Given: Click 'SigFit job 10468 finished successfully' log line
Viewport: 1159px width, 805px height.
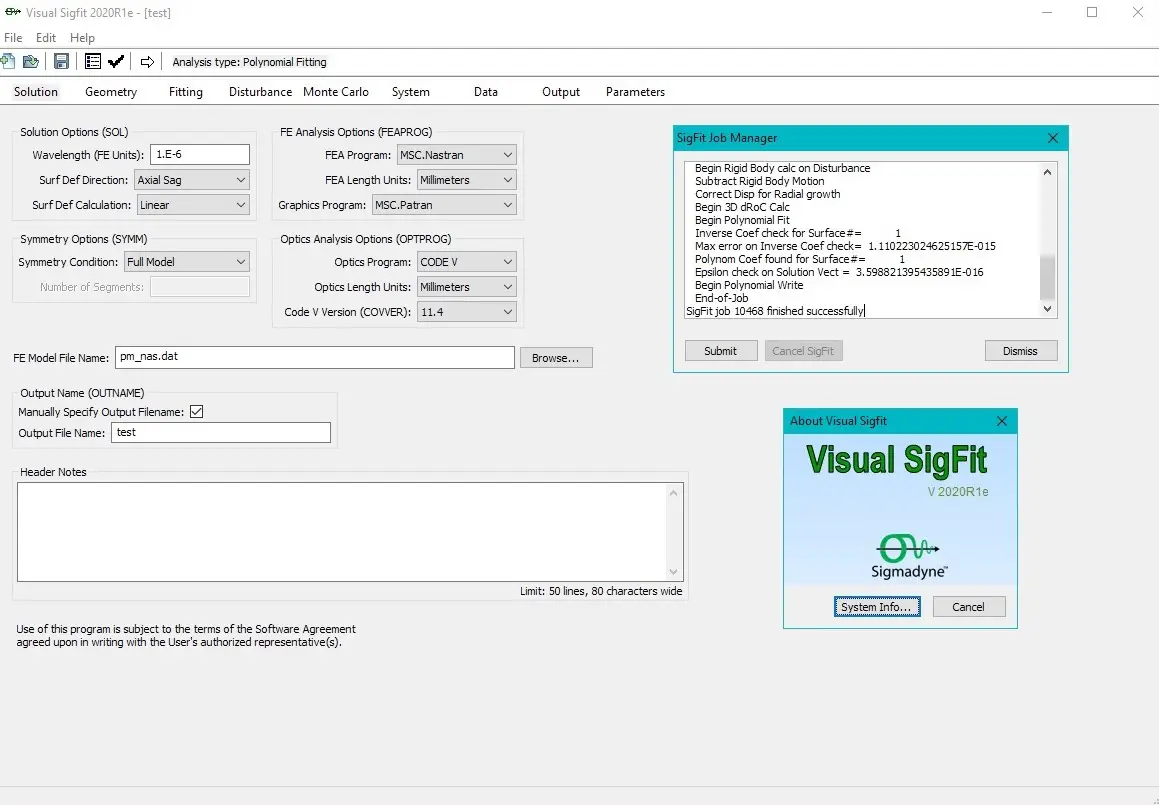Looking at the screenshot, I should (775, 311).
